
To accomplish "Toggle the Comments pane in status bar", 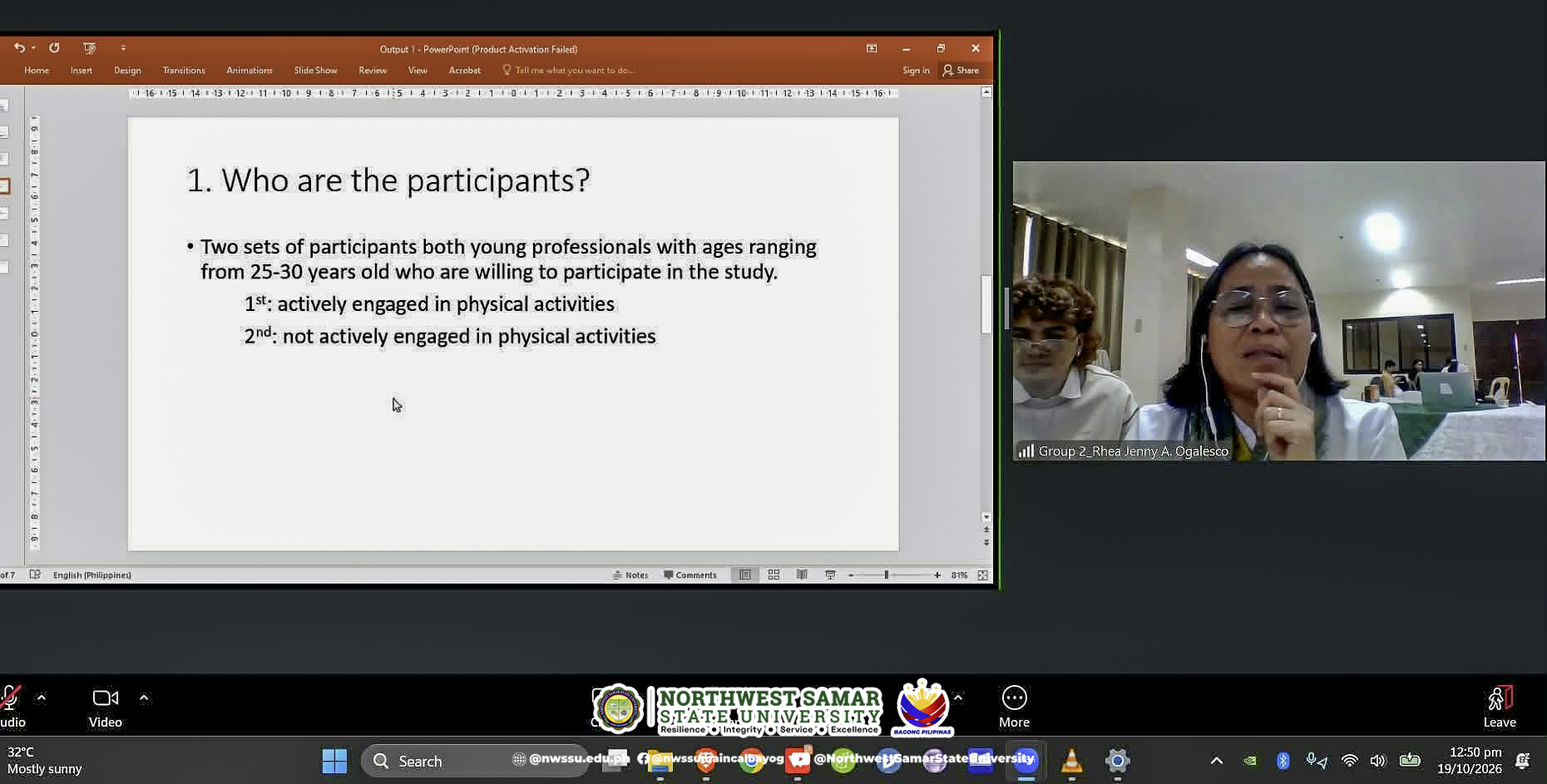I will click(x=690, y=575).
